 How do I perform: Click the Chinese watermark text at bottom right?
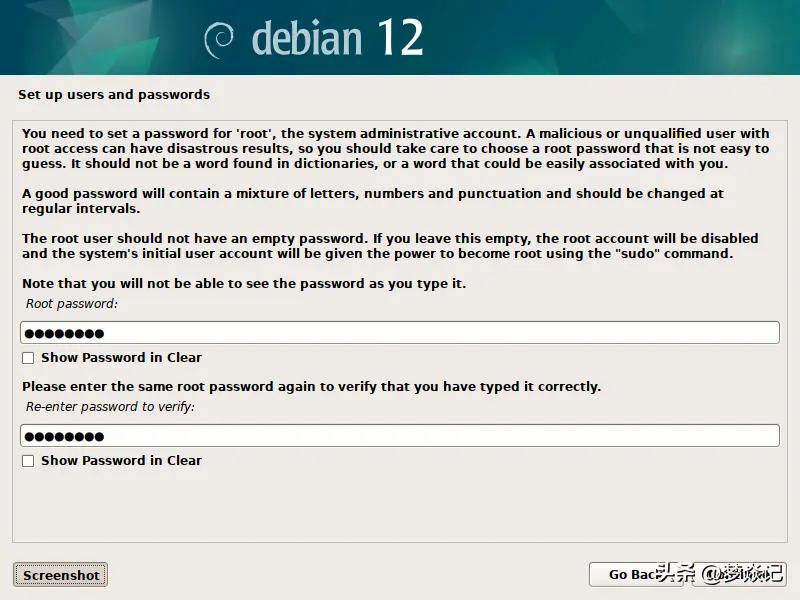pyautogui.click(x=720, y=573)
